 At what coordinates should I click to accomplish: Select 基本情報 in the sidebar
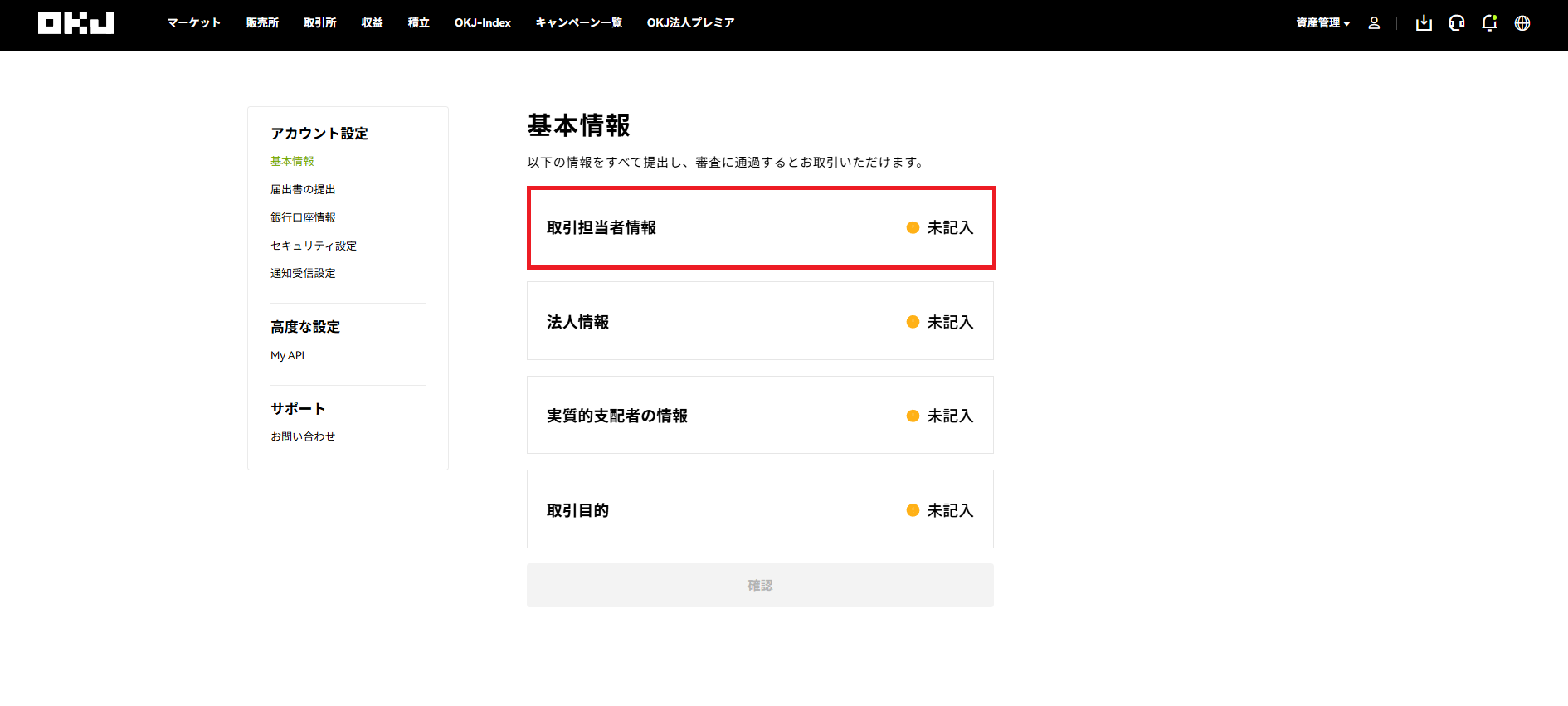pyautogui.click(x=292, y=161)
